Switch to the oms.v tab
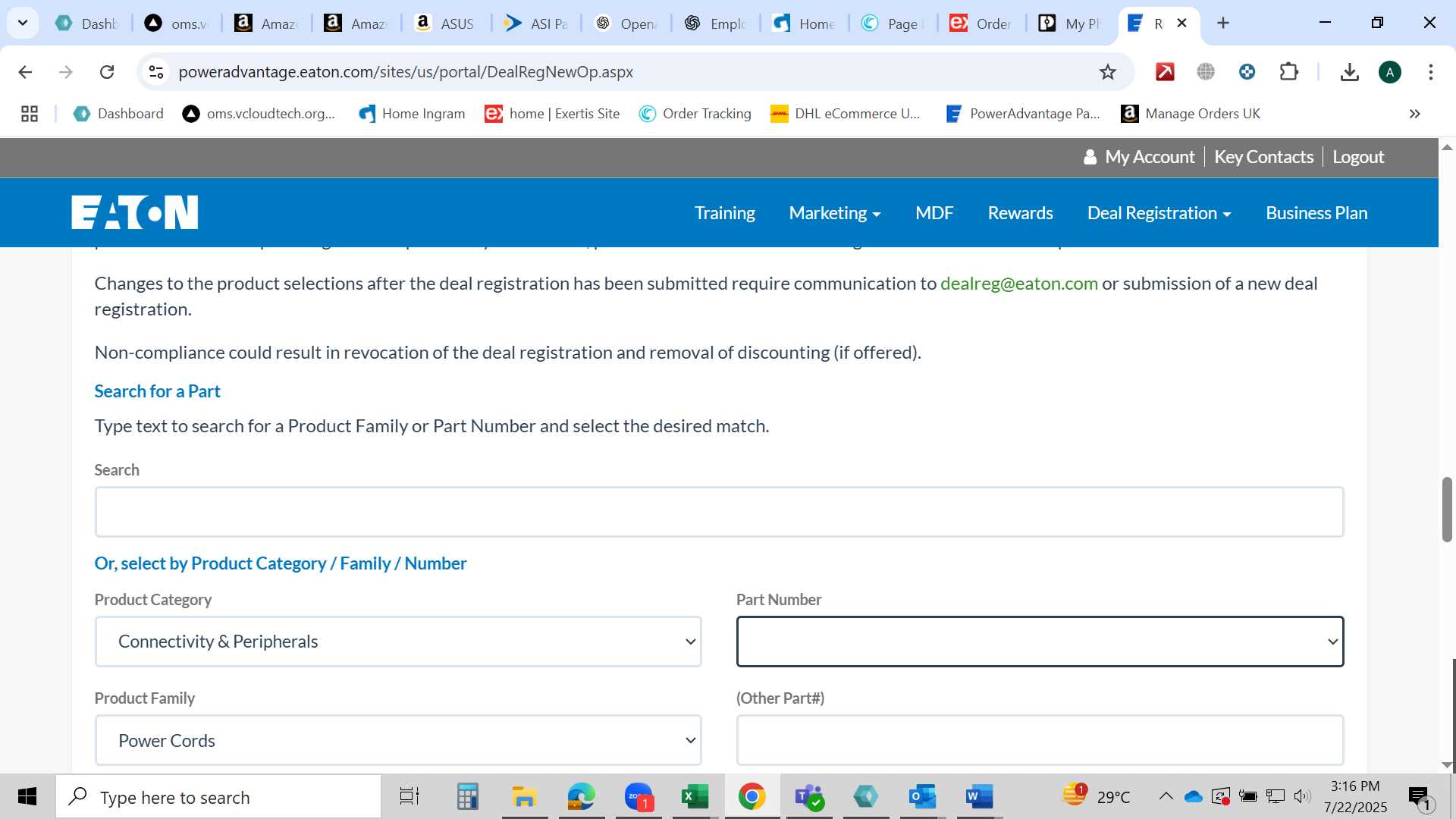 176,24
